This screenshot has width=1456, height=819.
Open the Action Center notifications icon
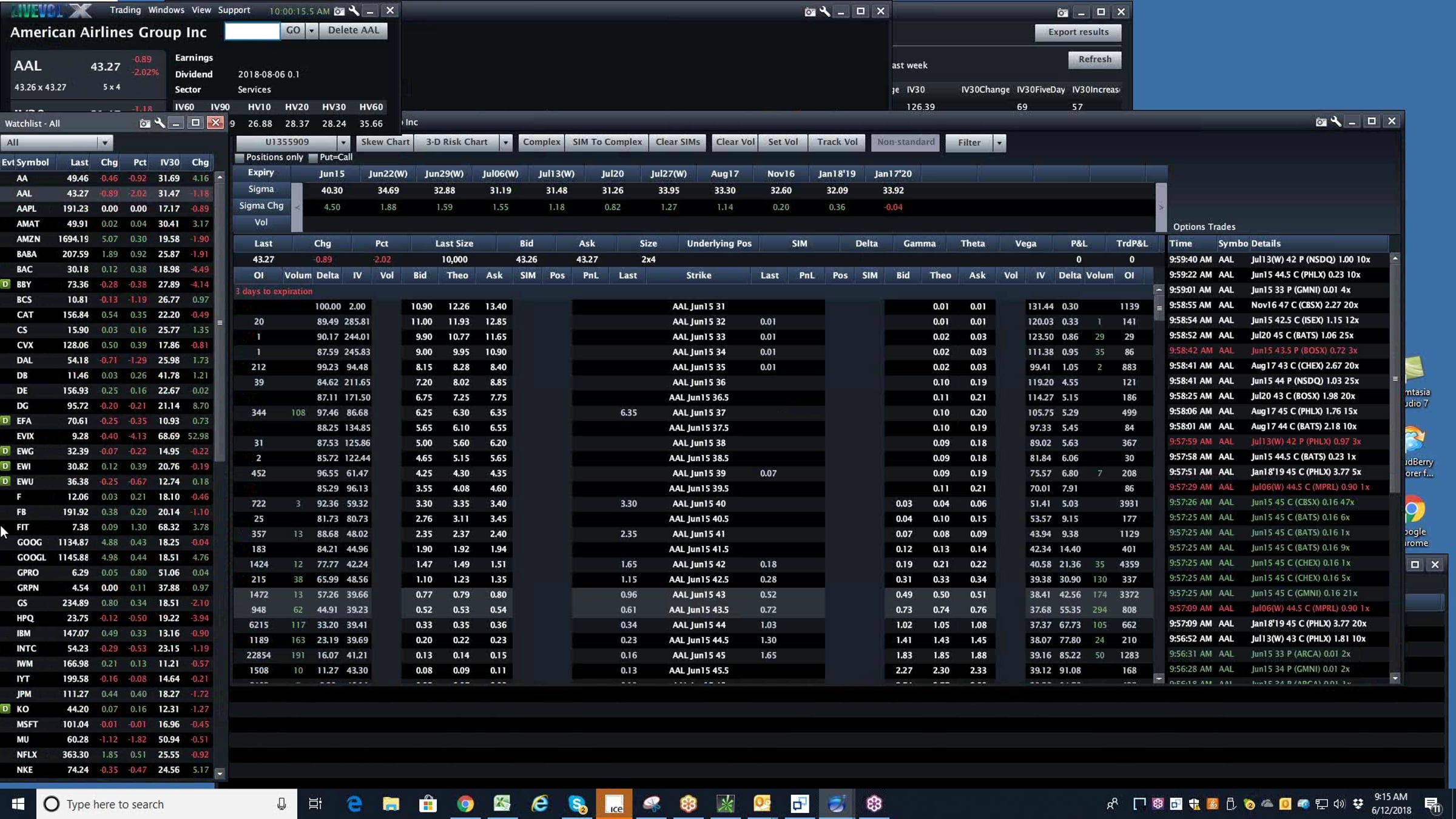(x=1433, y=804)
